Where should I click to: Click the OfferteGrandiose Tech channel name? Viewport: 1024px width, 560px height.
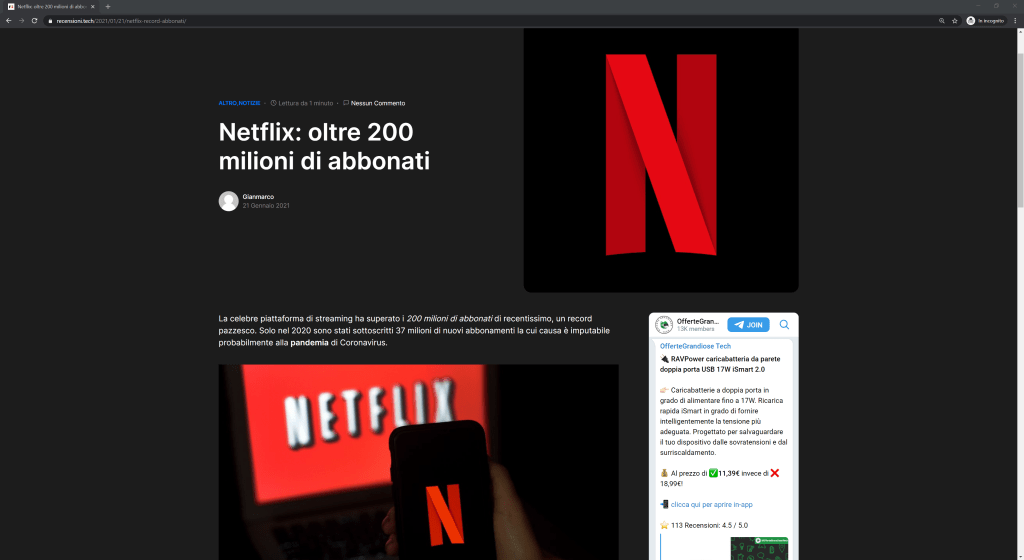coord(695,346)
